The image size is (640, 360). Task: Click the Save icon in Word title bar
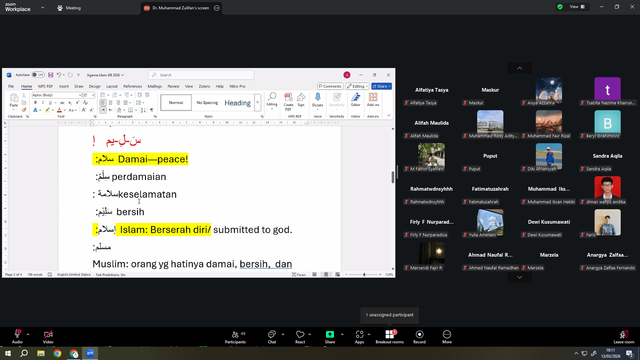coord(51,75)
